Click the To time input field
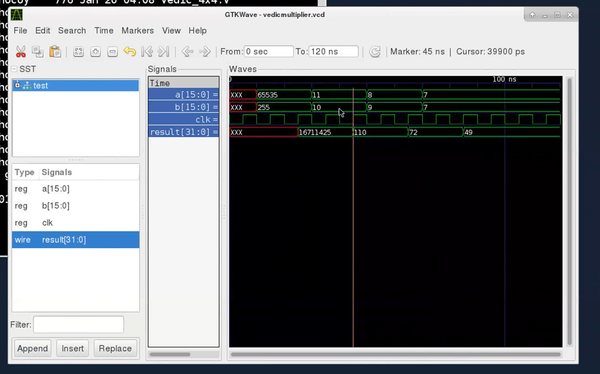Image resolution: width=600 pixels, height=374 pixels. tap(333, 52)
